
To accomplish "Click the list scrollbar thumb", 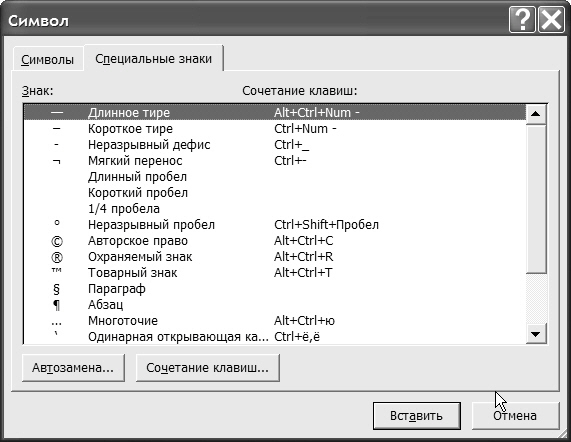I will click(x=536, y=198).
